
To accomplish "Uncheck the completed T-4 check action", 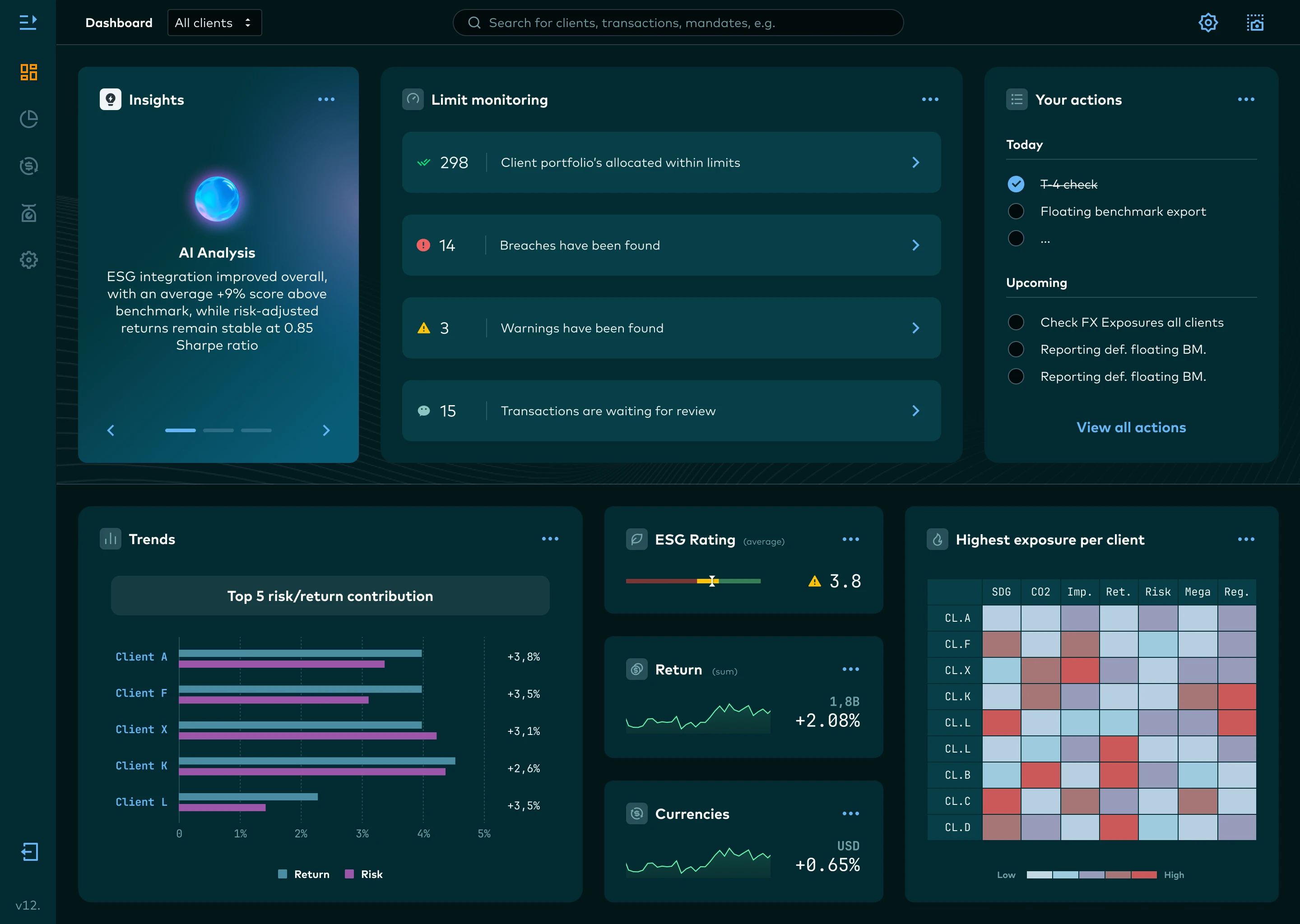I will coord(1016,184).
